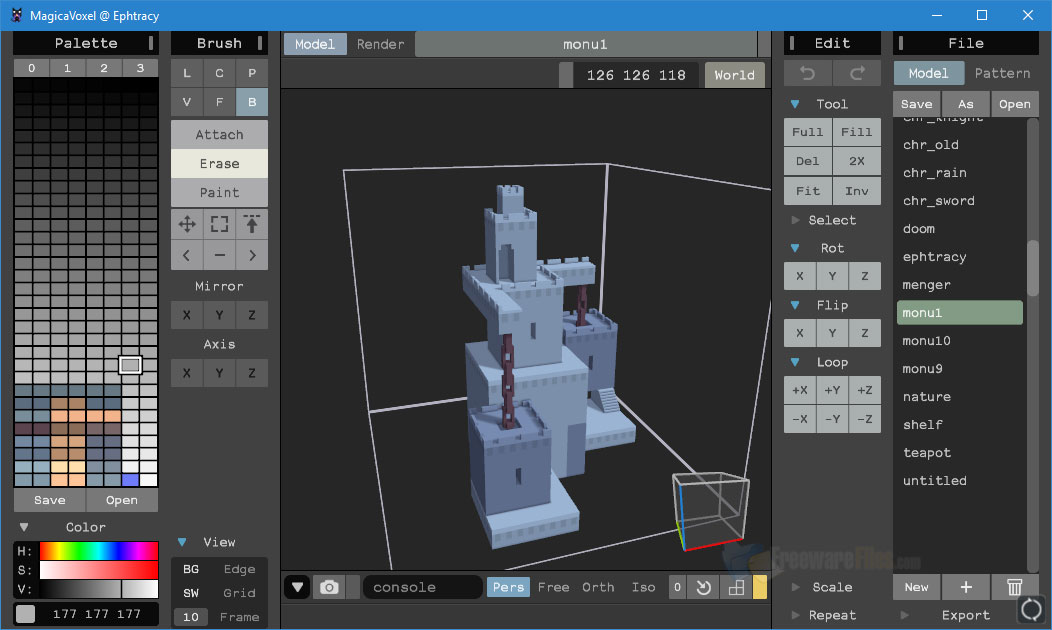This screenshot has width=1052, height=630.
Task: Switch to the Pattern tab in the File panel
Action: coord(1003,72)
